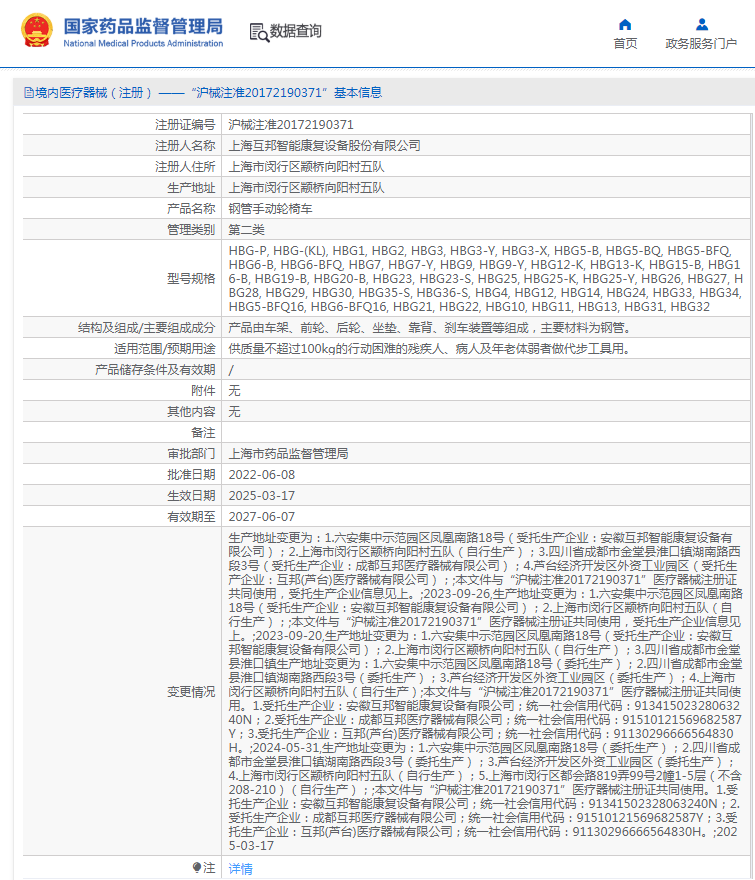The height and width of the screenshot is (880, 755).
Task: Click management class value 第二类
Action: (x=246, y=230)
